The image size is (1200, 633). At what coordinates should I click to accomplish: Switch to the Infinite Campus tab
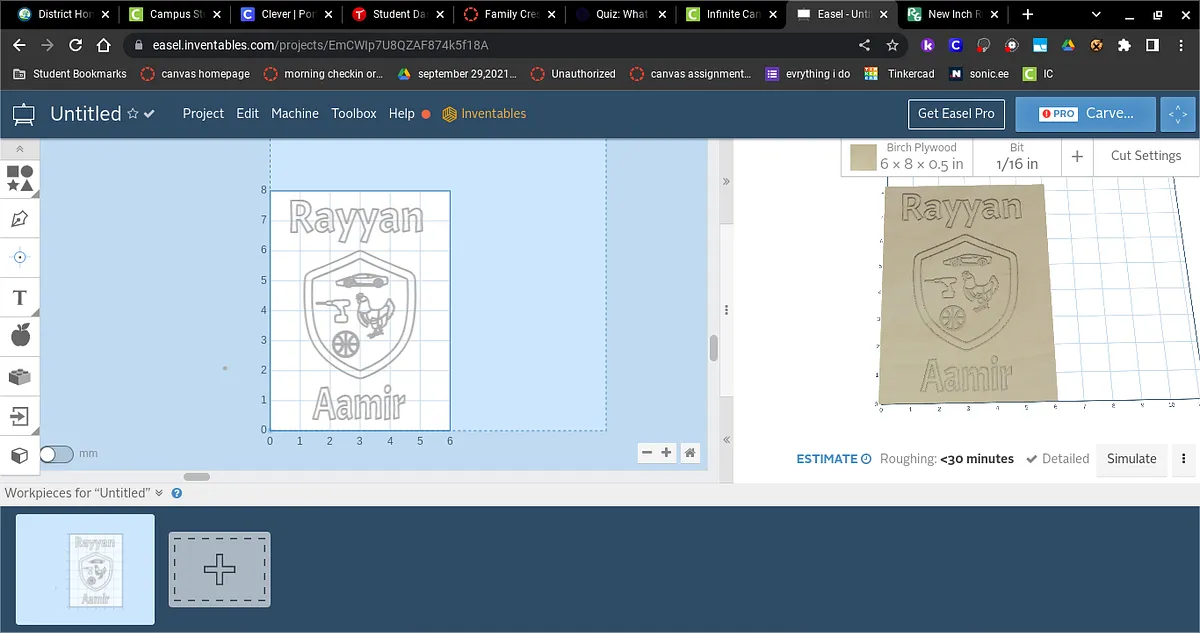click(731, 15)
